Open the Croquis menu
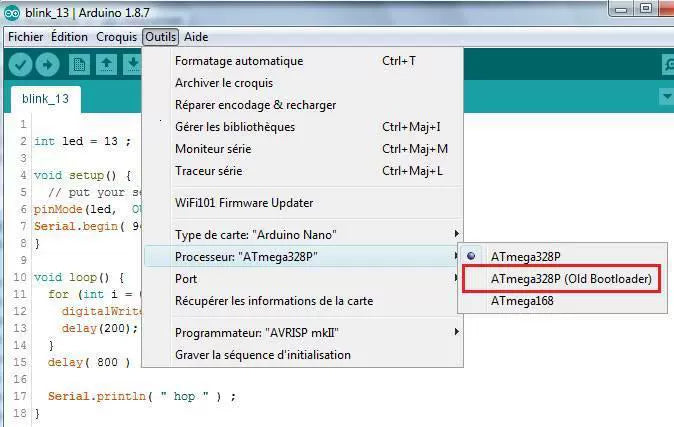 pos(116,37)
